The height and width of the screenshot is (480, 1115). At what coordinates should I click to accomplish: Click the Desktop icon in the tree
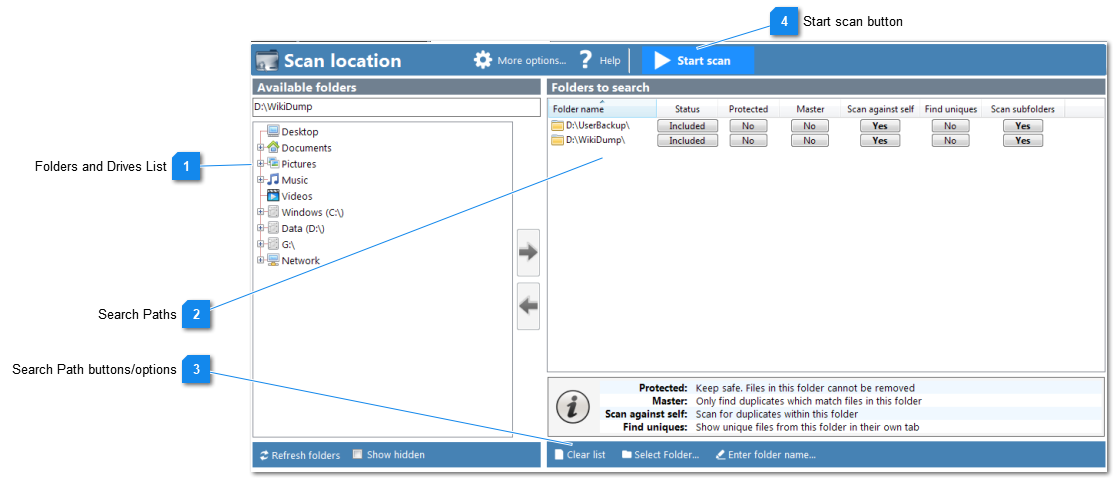point(273,132)
